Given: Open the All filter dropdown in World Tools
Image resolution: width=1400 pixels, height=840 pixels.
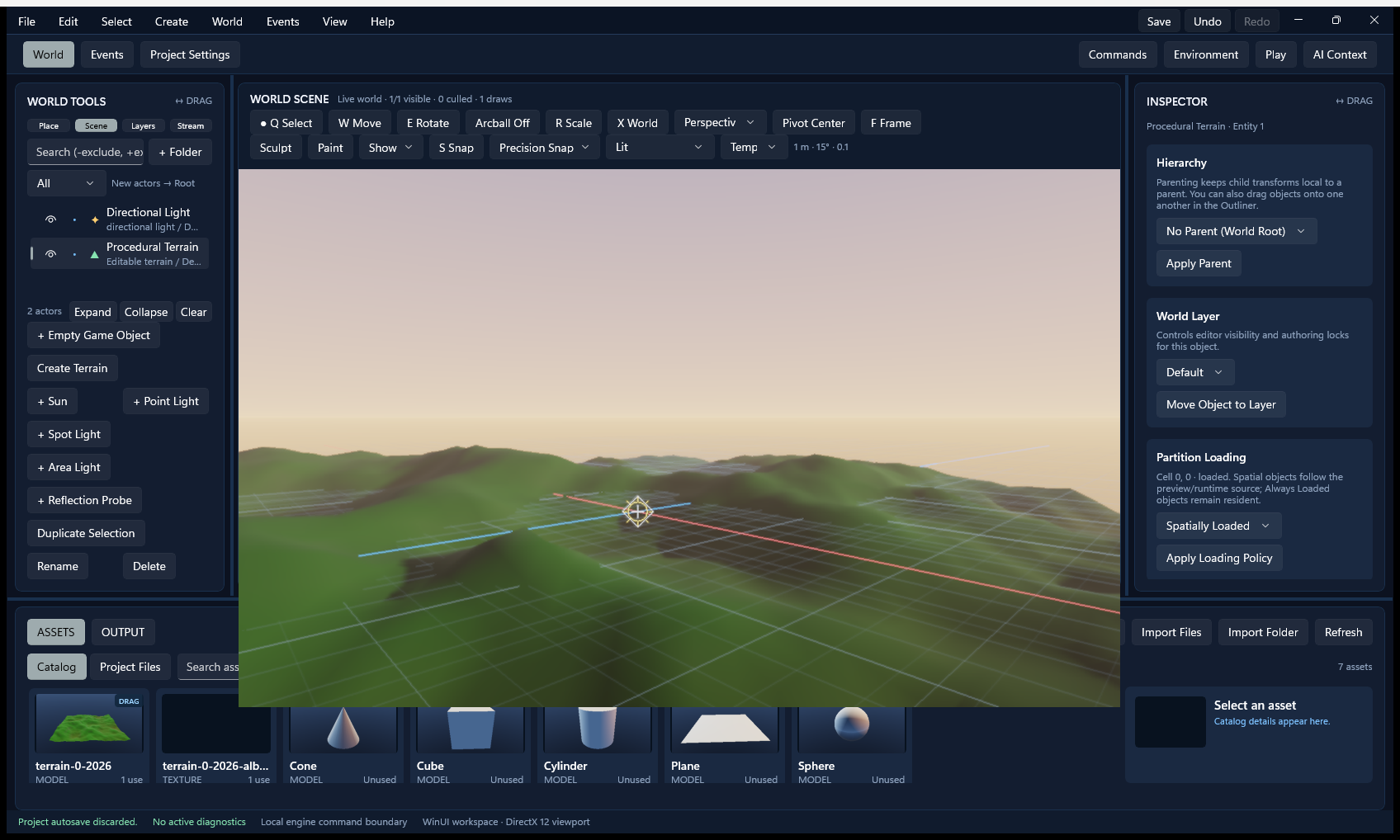Looking at the screenshot, I should point(66,183).
